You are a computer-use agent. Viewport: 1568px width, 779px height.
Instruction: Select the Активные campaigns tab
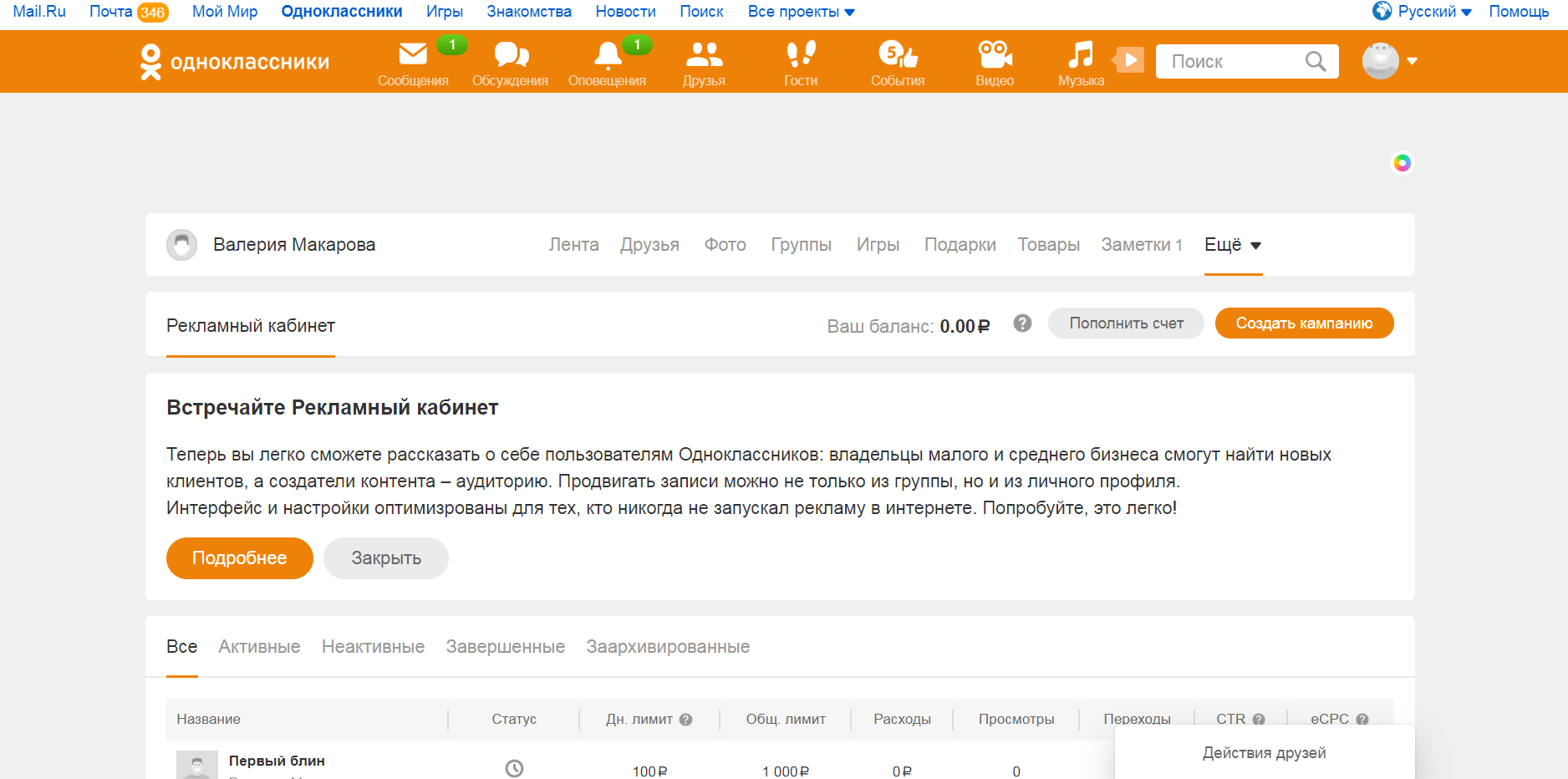[x=259, y=647]
